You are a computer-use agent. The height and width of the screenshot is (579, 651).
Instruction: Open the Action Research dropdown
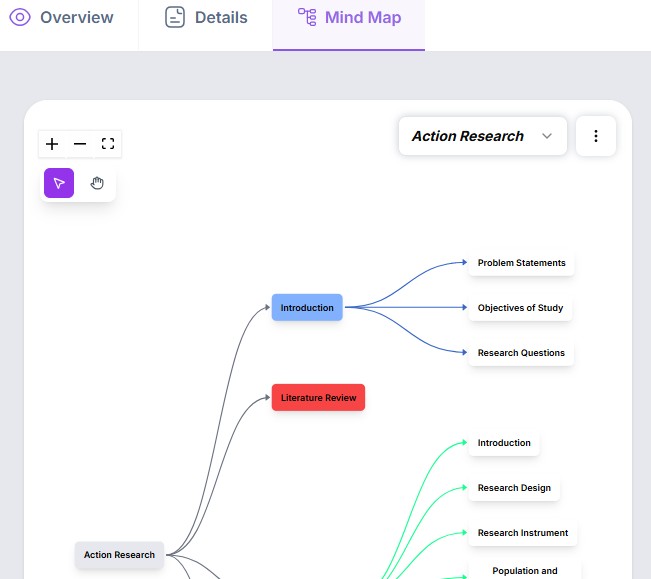tap(482, 136)
